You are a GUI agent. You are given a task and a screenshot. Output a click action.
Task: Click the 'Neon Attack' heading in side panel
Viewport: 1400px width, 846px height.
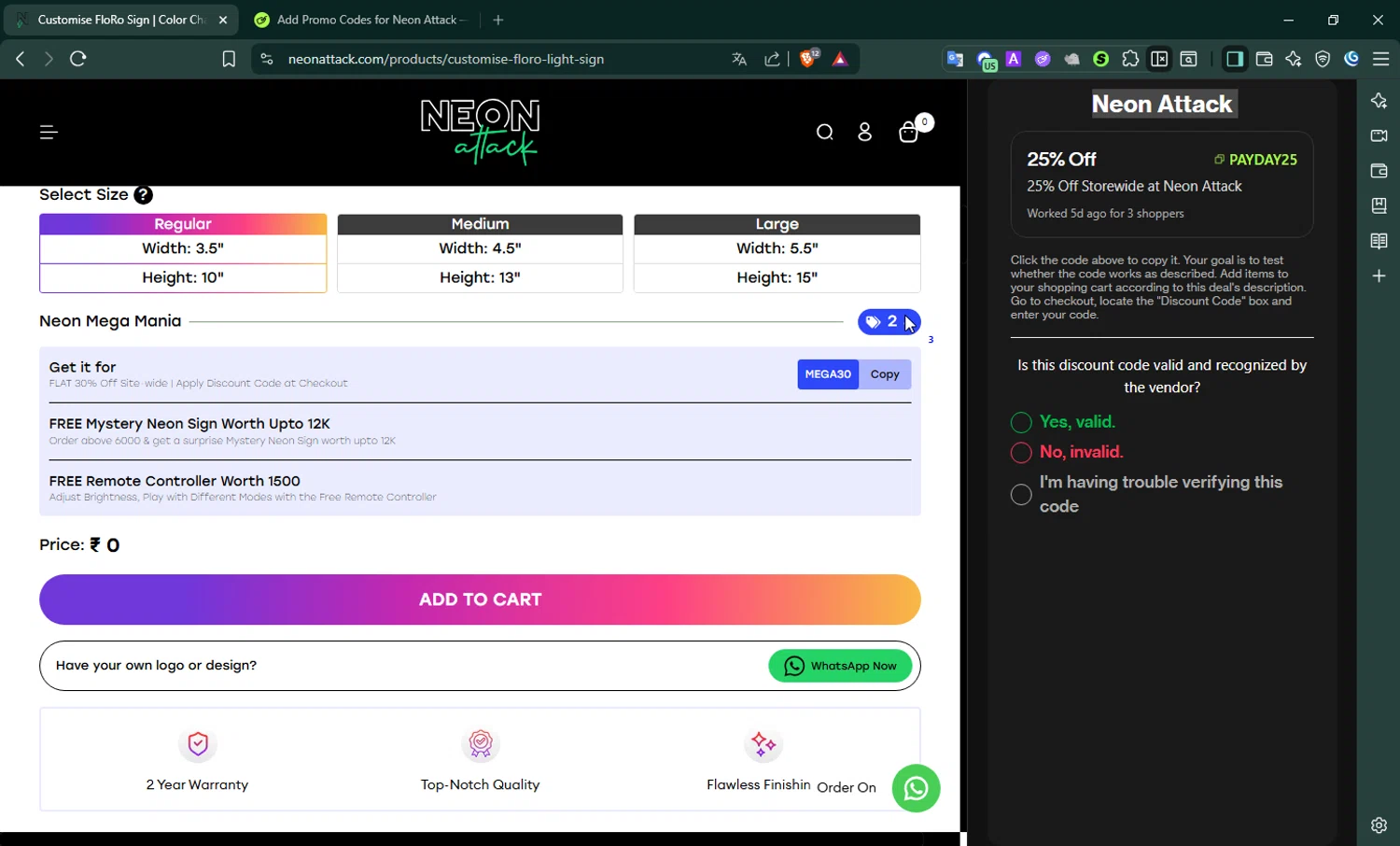(1162, 104)
